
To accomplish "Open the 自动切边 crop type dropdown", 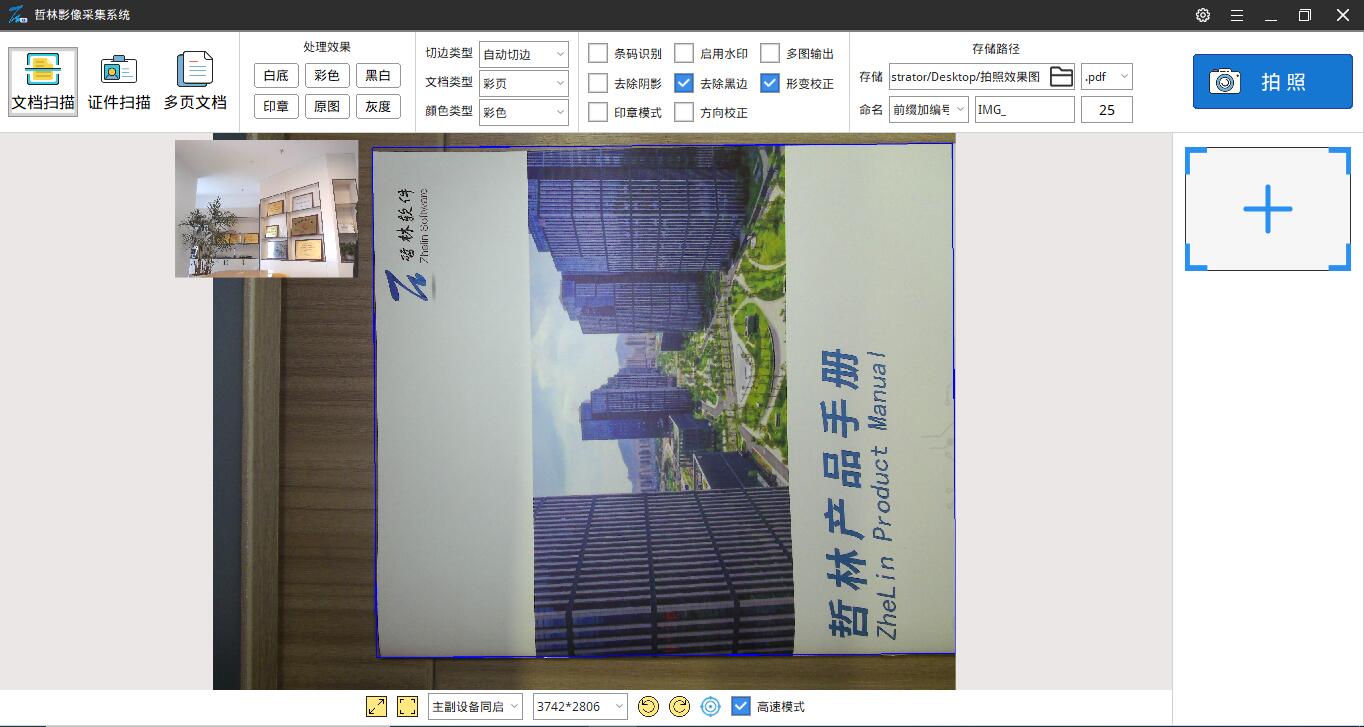I will point(524,53).
